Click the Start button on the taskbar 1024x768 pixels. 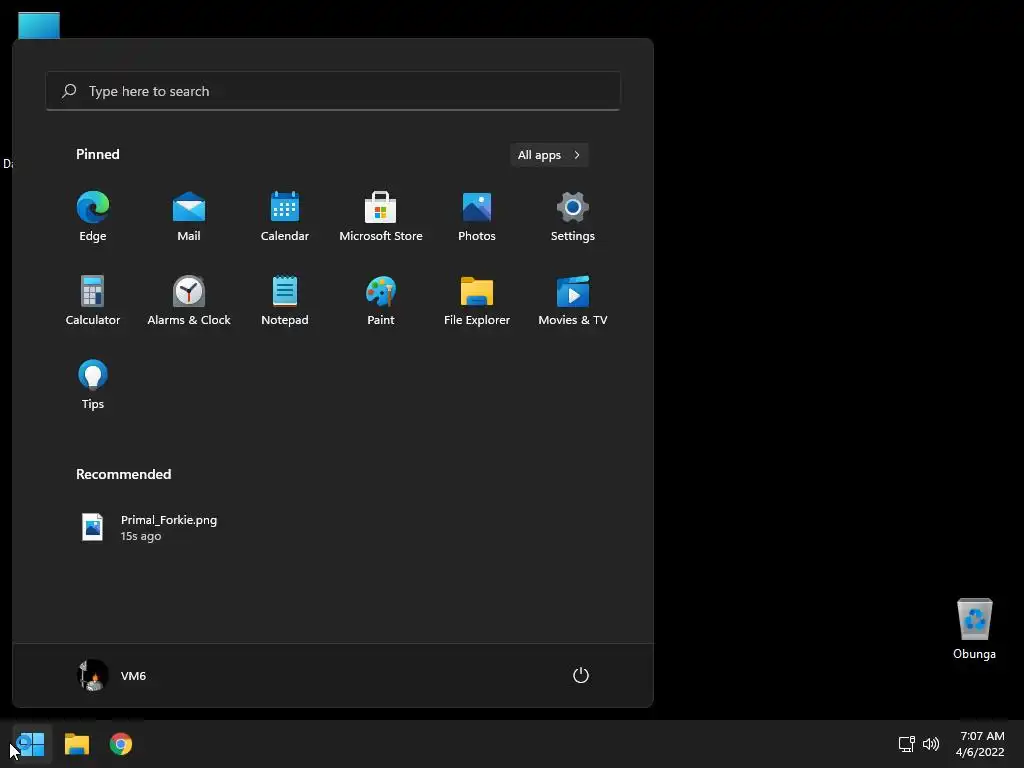point(31,744)
